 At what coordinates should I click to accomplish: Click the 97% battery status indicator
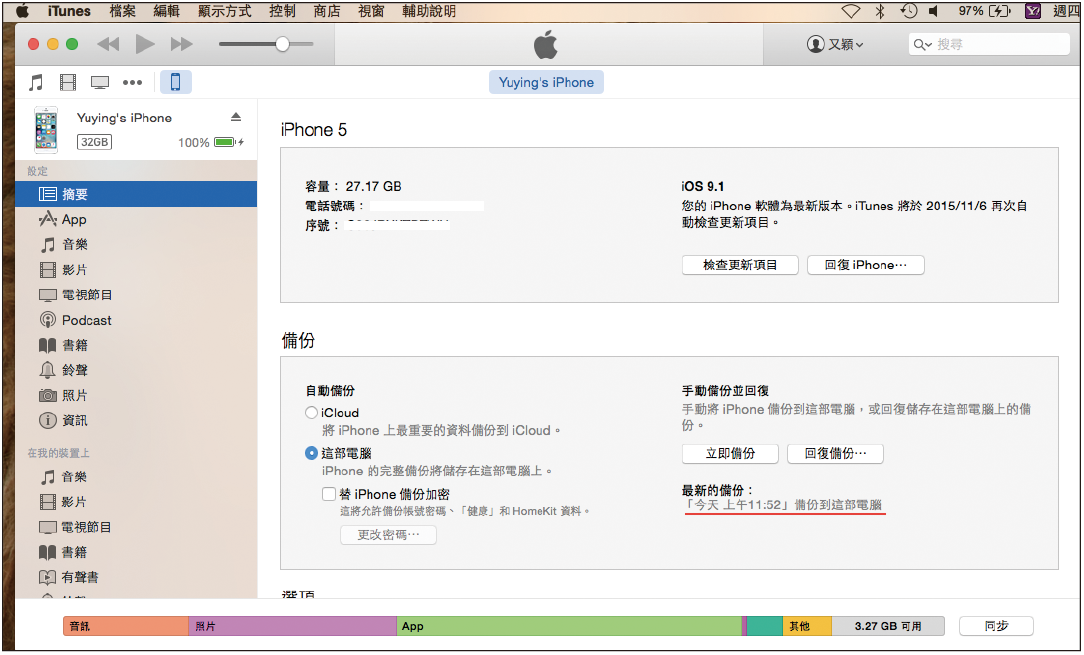(x=984, y=11)
